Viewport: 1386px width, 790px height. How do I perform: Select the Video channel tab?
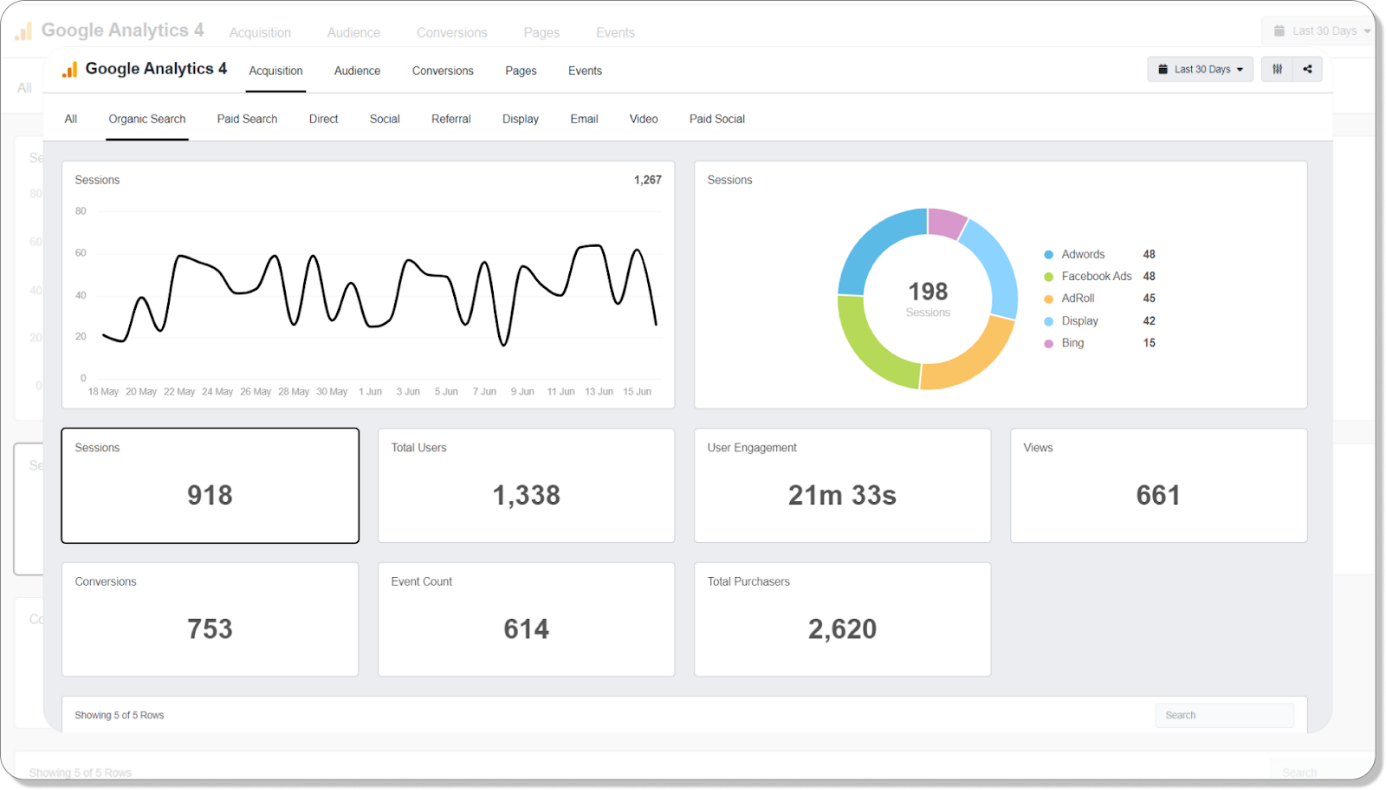click(x=644, y=119)
